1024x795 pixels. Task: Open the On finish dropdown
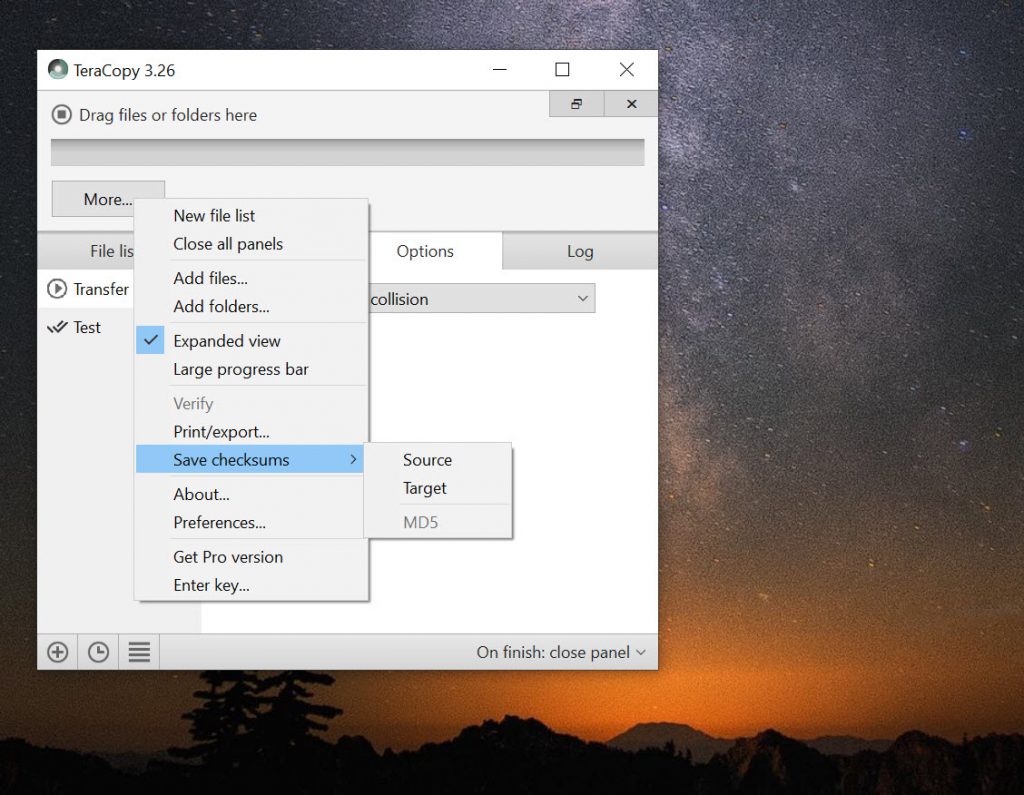click(x=561, y=651)
